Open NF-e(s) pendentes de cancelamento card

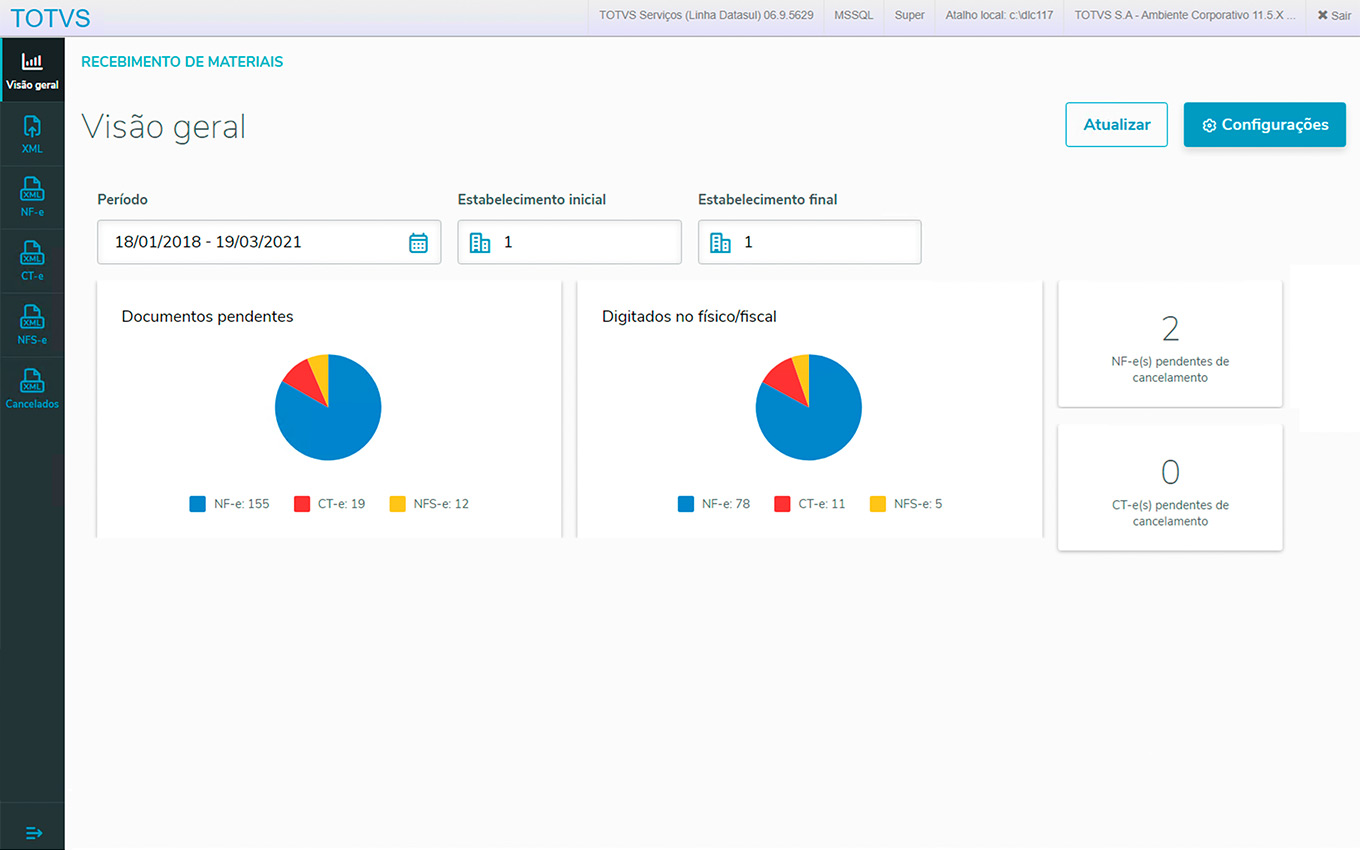click(1169, 344)
